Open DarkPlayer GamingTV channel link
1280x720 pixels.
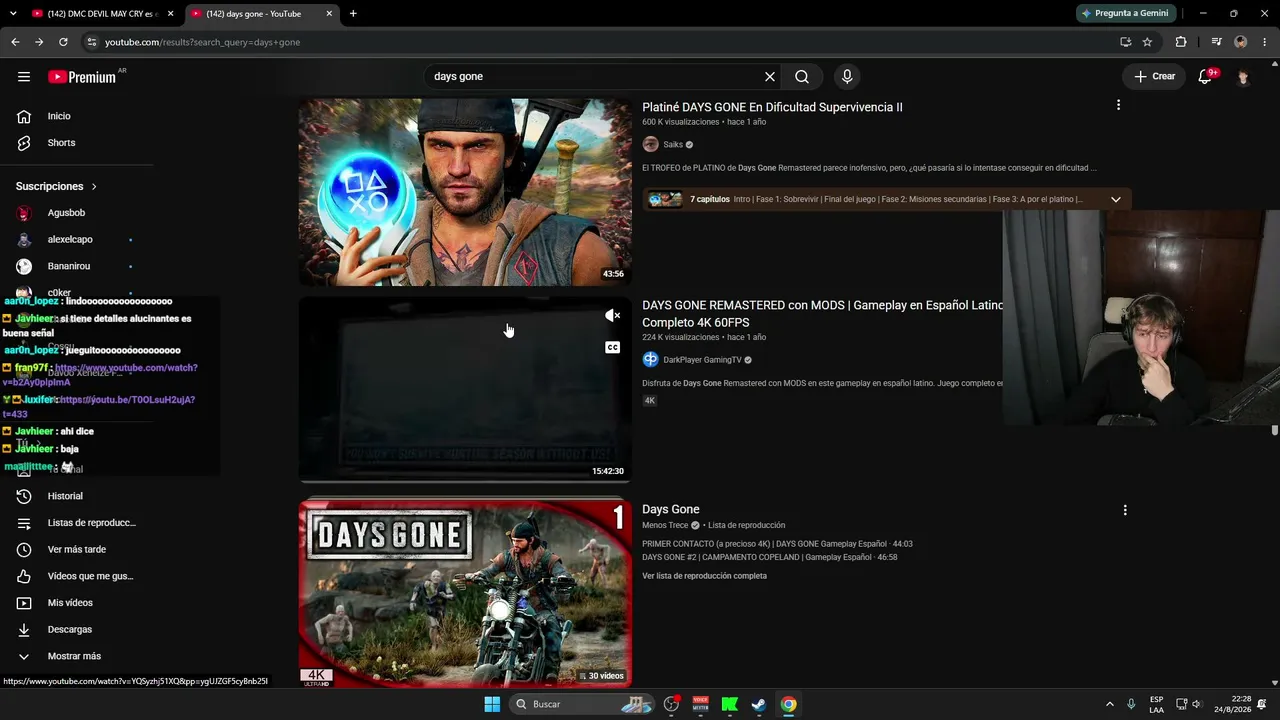click(702, 360)
